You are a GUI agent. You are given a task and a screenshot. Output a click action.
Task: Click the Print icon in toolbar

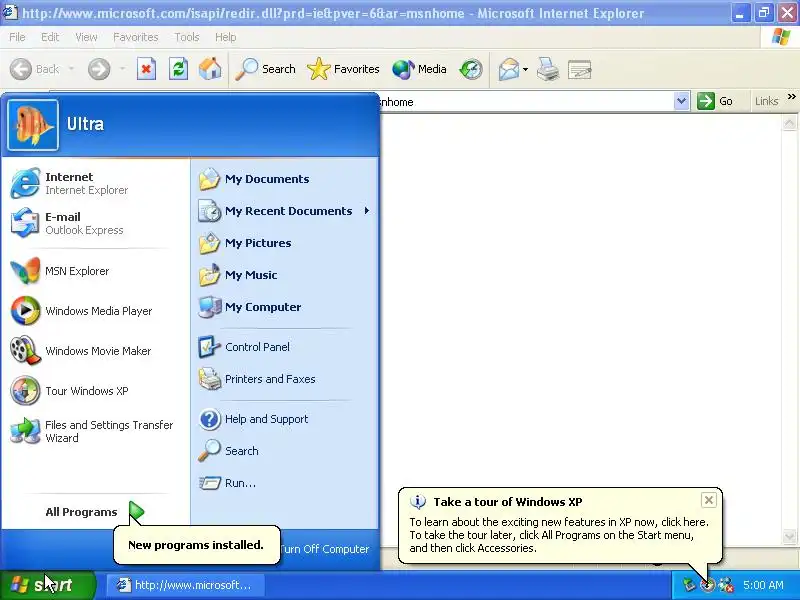click(547, 69)
